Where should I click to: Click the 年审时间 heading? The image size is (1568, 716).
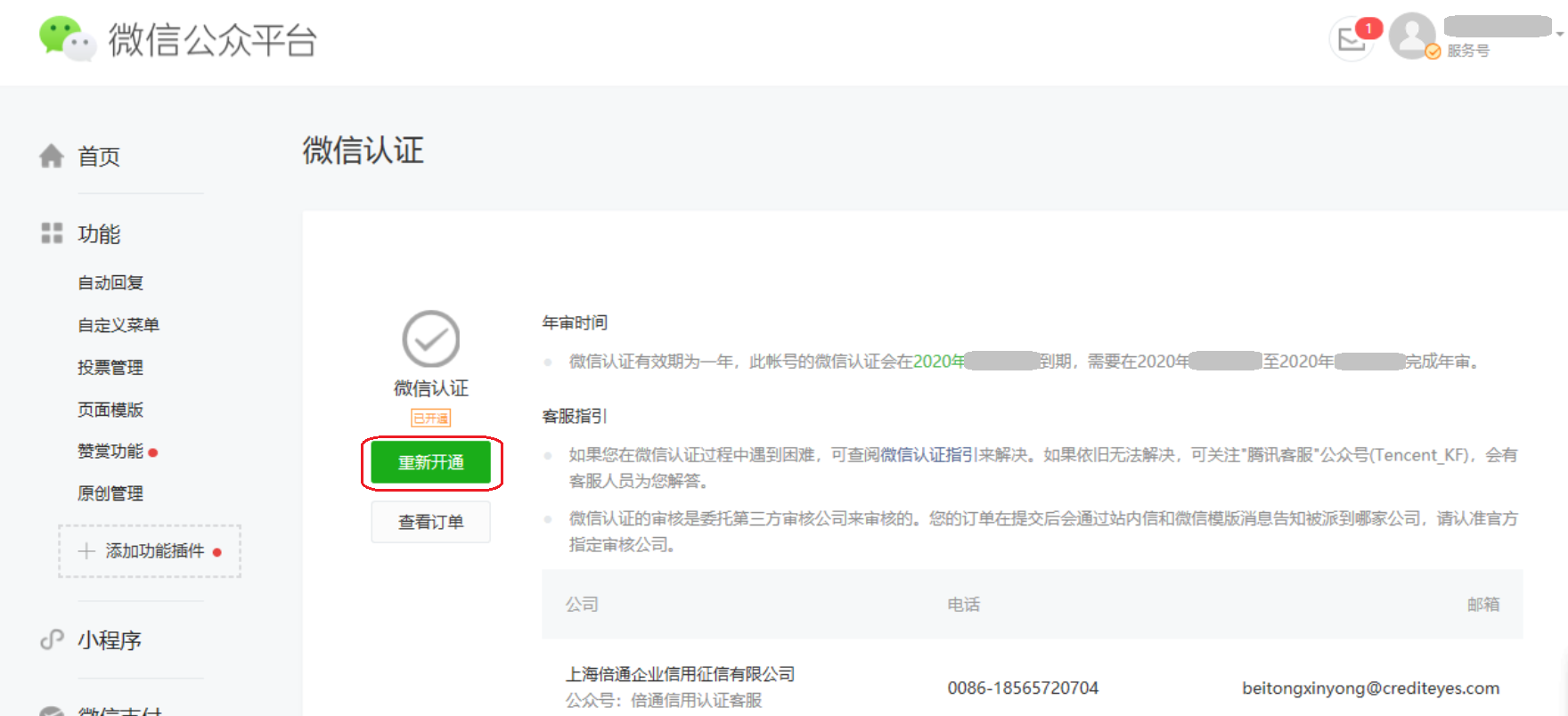pyautogui.click(x=575, y=322)
